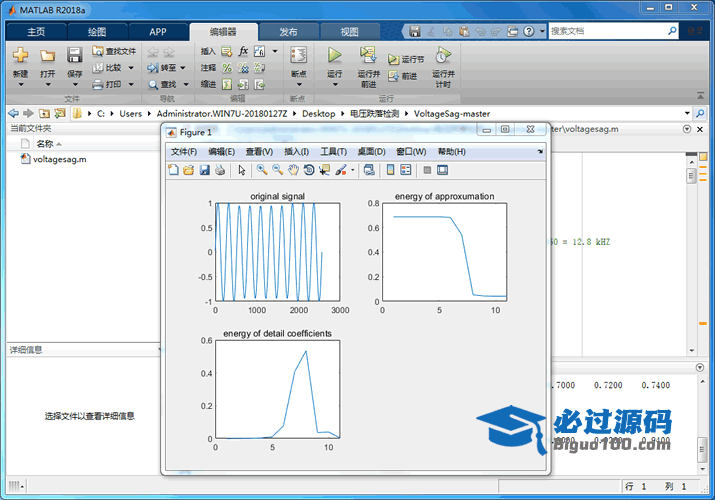Image resolution: width=715 pixels, height=500 pixels.
Task: Open Figure 1 查看(V) menu
Action: tap(259, 152)
